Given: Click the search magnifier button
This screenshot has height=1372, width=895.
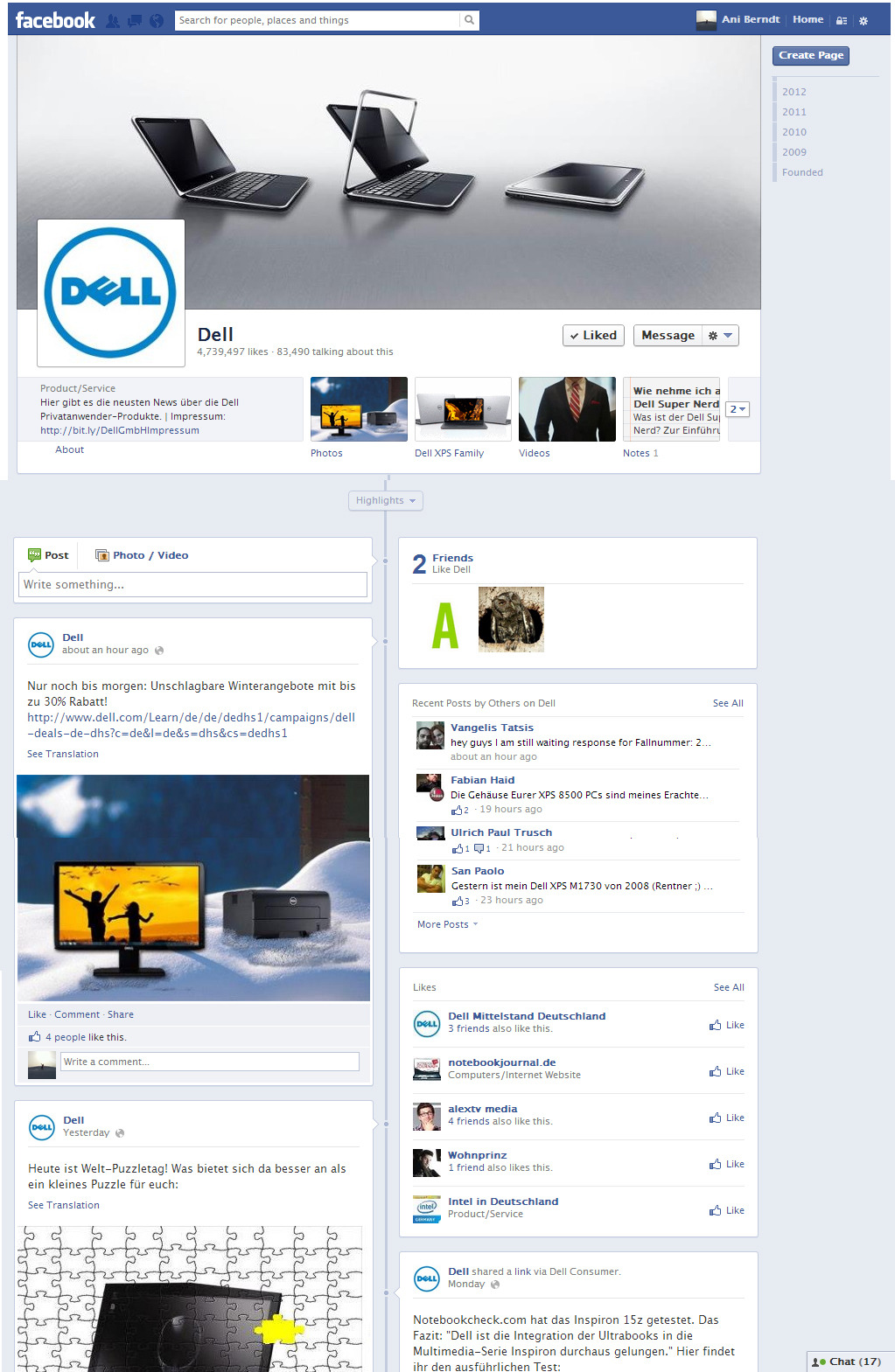Looking at the screenshot, I should tap(470, 20).
